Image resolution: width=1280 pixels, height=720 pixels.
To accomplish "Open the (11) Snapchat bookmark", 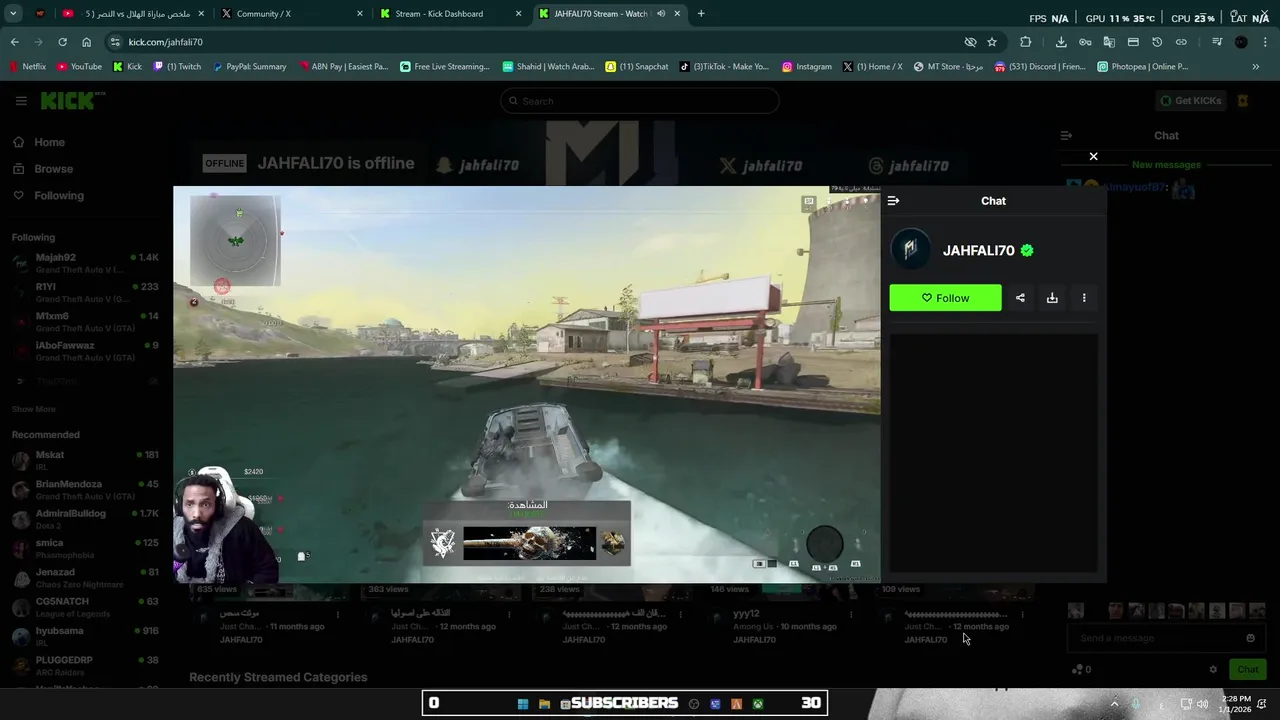I will (637, 67).
